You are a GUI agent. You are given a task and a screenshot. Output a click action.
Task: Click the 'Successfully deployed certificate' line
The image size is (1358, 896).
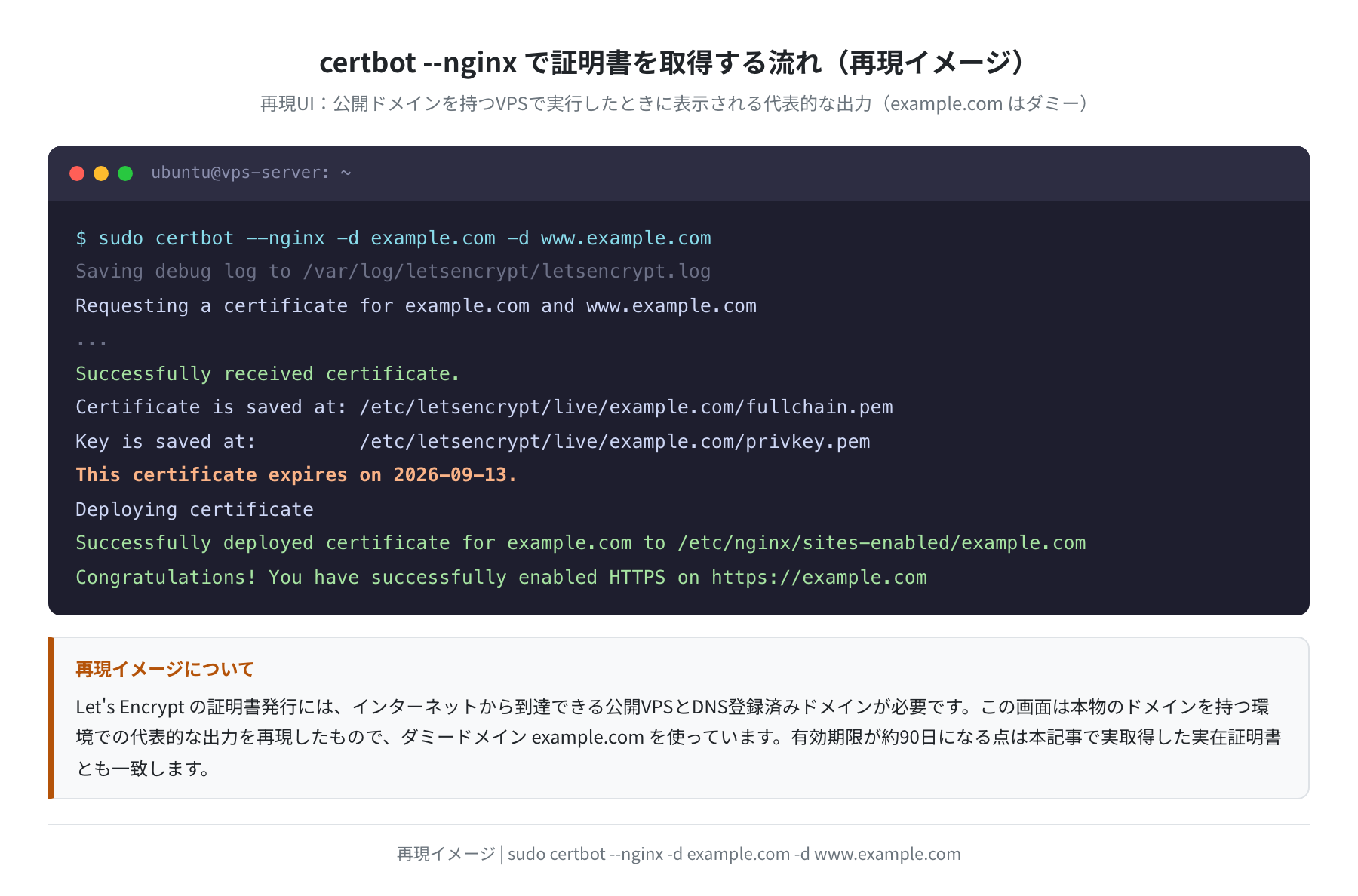click(x=581, y=543)
